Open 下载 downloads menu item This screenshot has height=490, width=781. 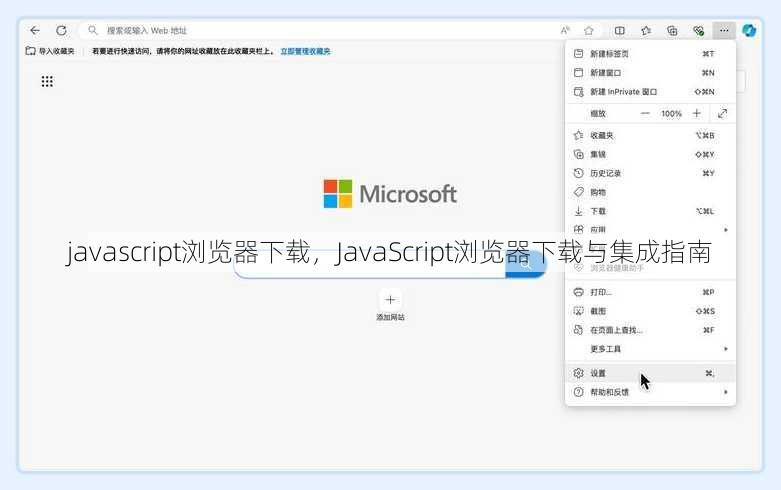651,211
